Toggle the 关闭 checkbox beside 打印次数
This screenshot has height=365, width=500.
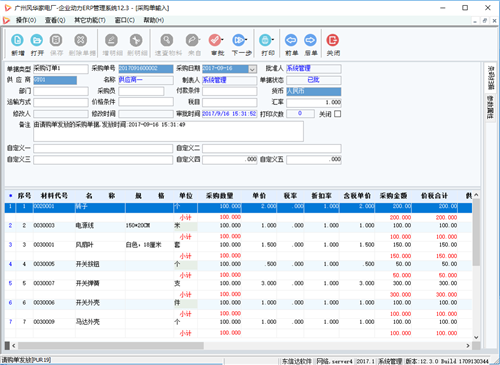pos(338,114)
